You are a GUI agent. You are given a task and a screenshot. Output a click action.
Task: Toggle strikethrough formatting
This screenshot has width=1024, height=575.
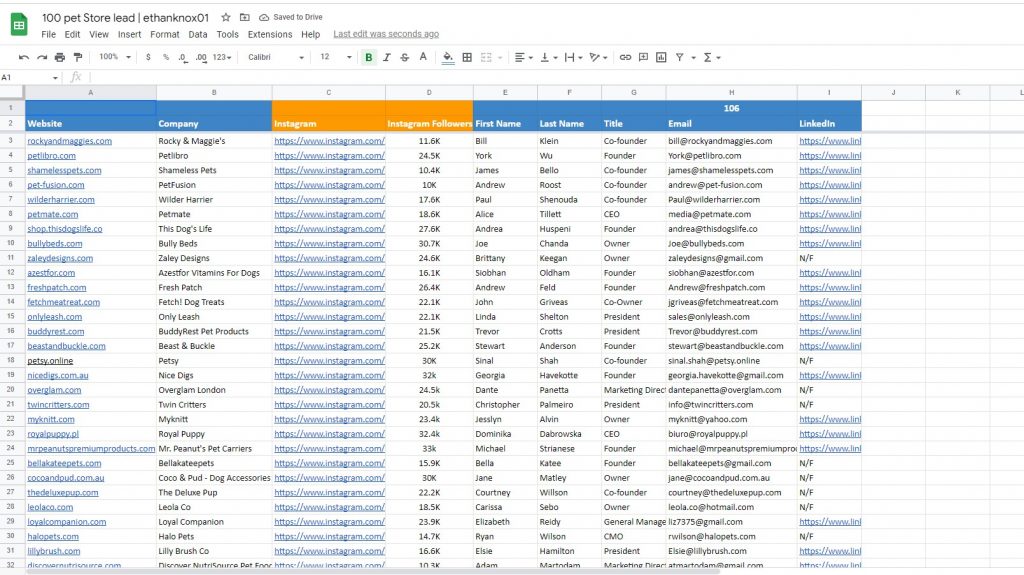pyautogui.click(x=405, y=58)
